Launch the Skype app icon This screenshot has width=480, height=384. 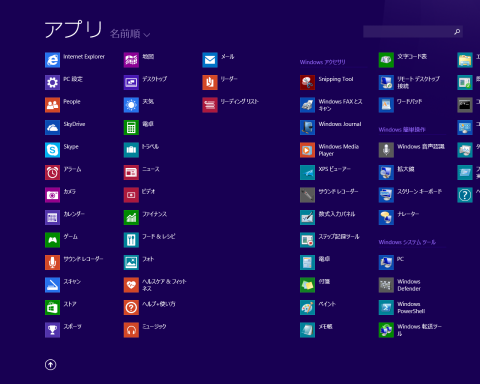(52, 150)
